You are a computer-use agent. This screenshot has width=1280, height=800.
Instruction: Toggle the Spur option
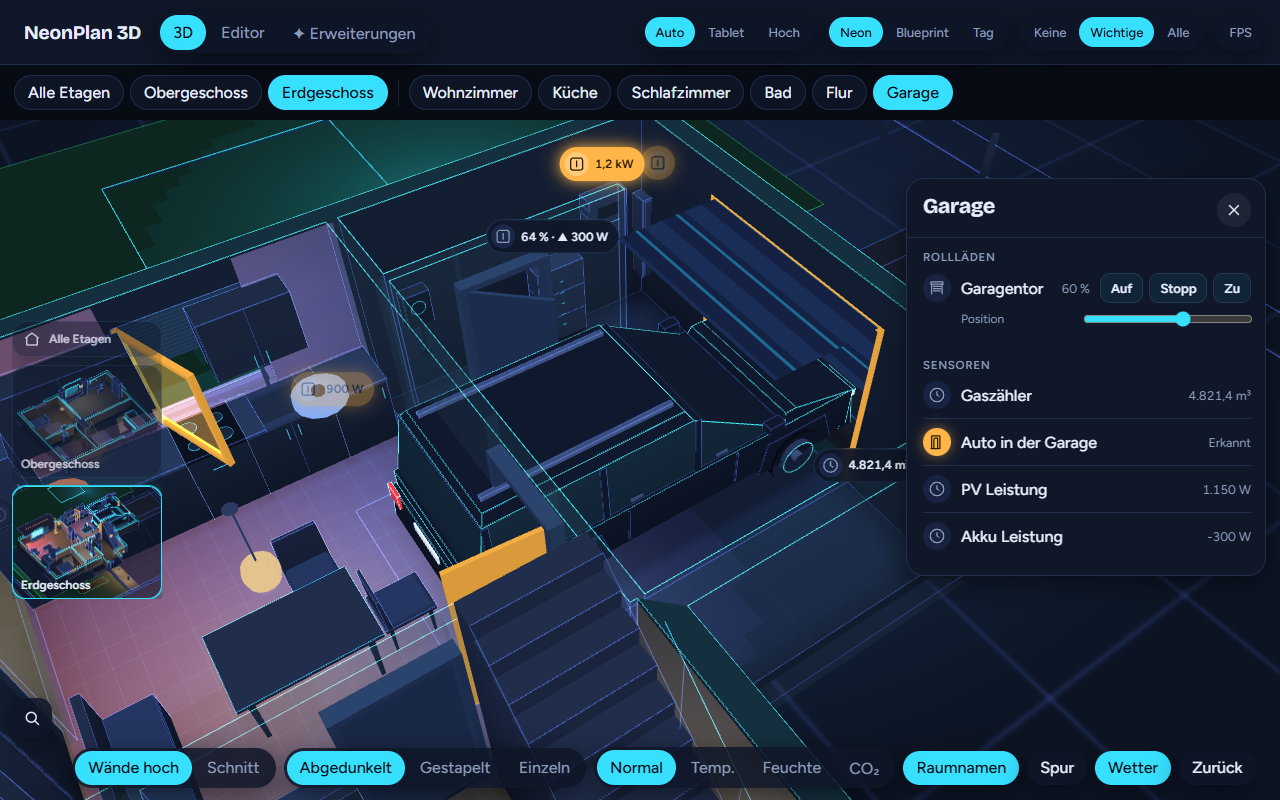pyautogui.click(x=1057, y=768)
